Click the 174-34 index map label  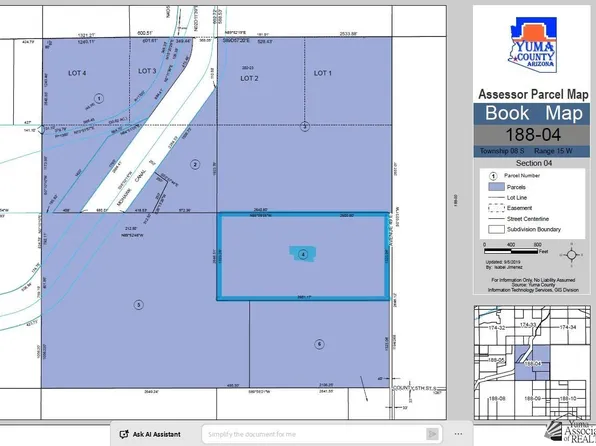tap(568, 327)
